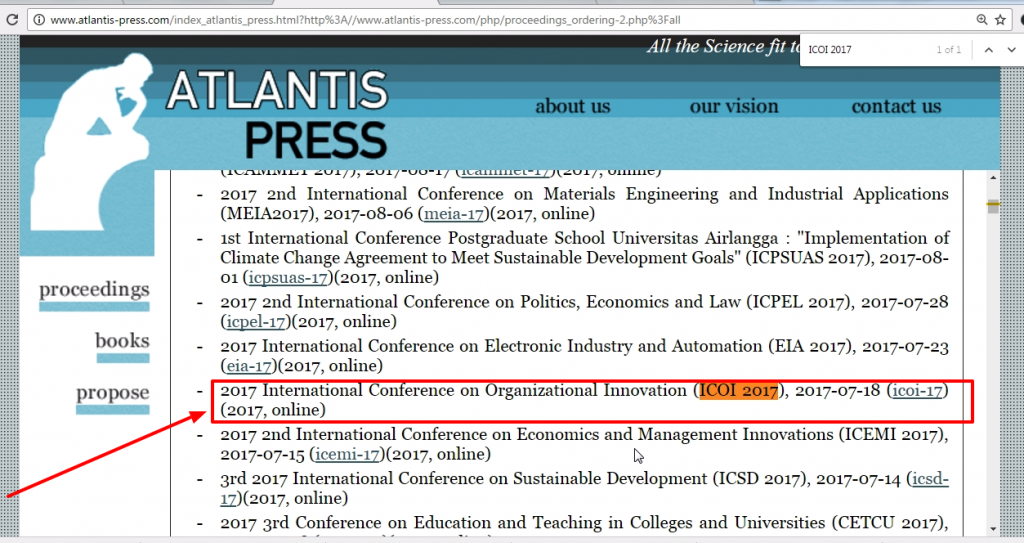Screen dimensions: 1024x543
Task: Click the browser URL address field
Action: tap(500, 20)
